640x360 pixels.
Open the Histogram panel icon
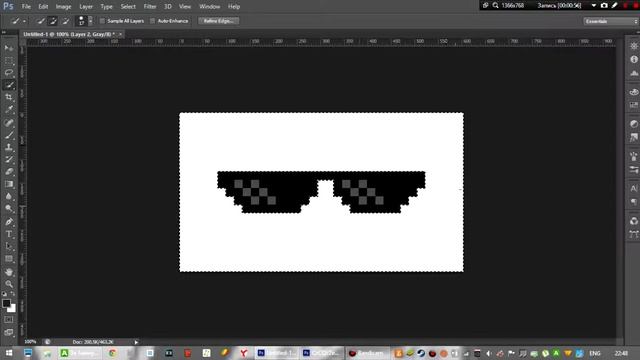(x=634, y=73)
